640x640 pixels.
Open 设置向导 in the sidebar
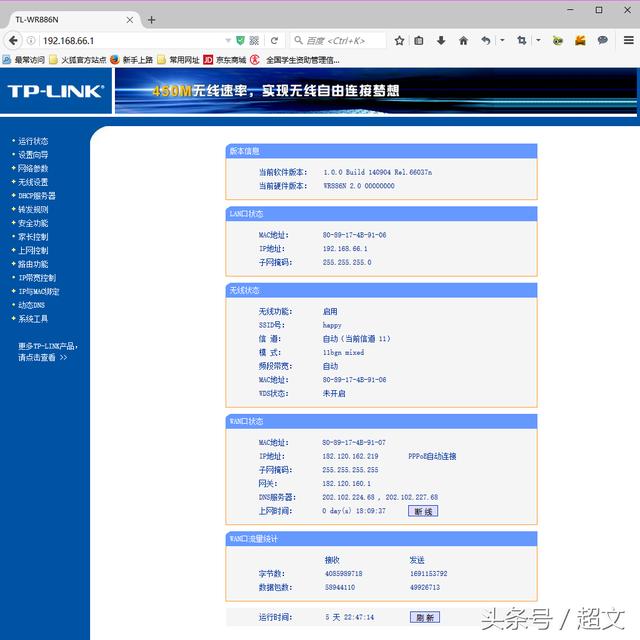coord(33,155)
